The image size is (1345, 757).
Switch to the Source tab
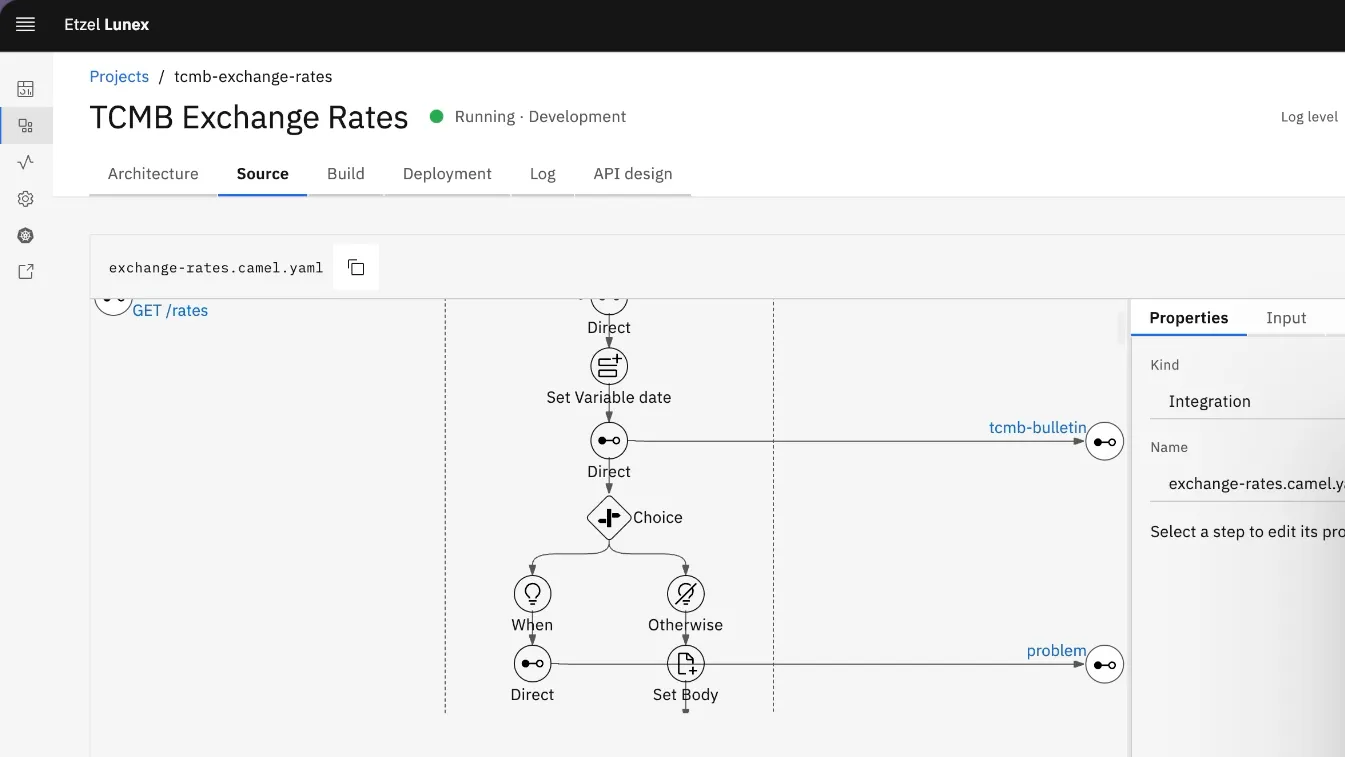pyautogui.click(x=263, y=174)
